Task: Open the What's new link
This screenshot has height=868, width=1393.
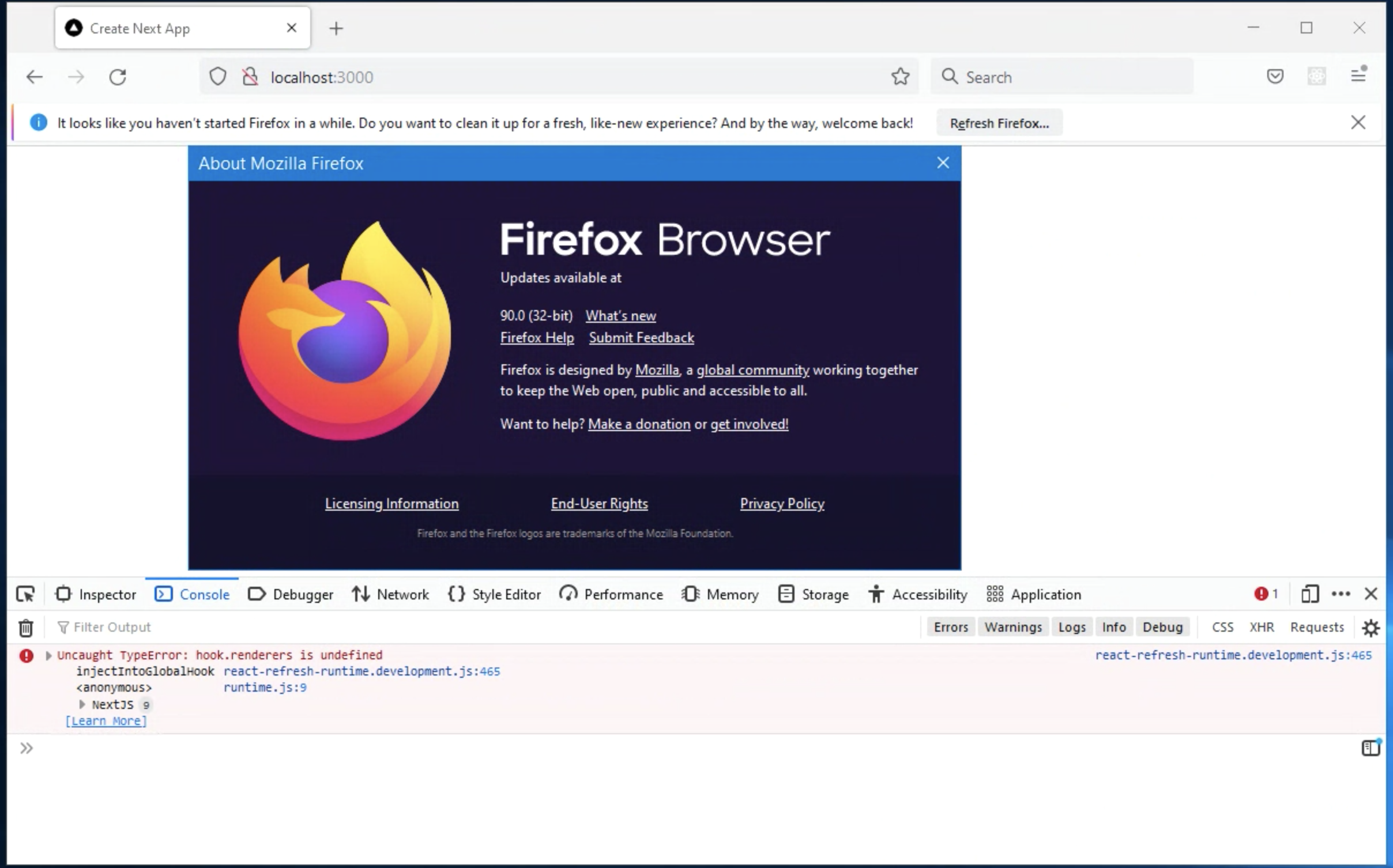Action: pyautogui.click(x=621, y=316)
